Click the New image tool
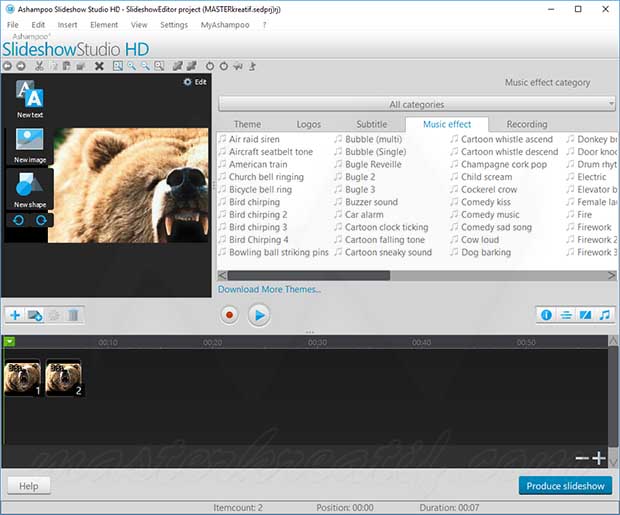Viewport: 620px width, 515px height. click(x=30, y=146)
